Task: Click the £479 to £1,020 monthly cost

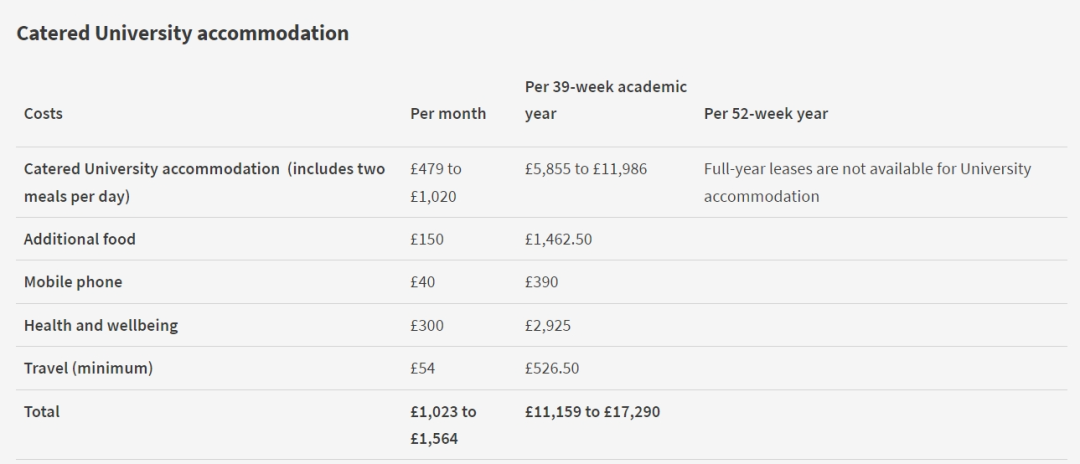Action: pyautogui.click(x=436, y=182)
